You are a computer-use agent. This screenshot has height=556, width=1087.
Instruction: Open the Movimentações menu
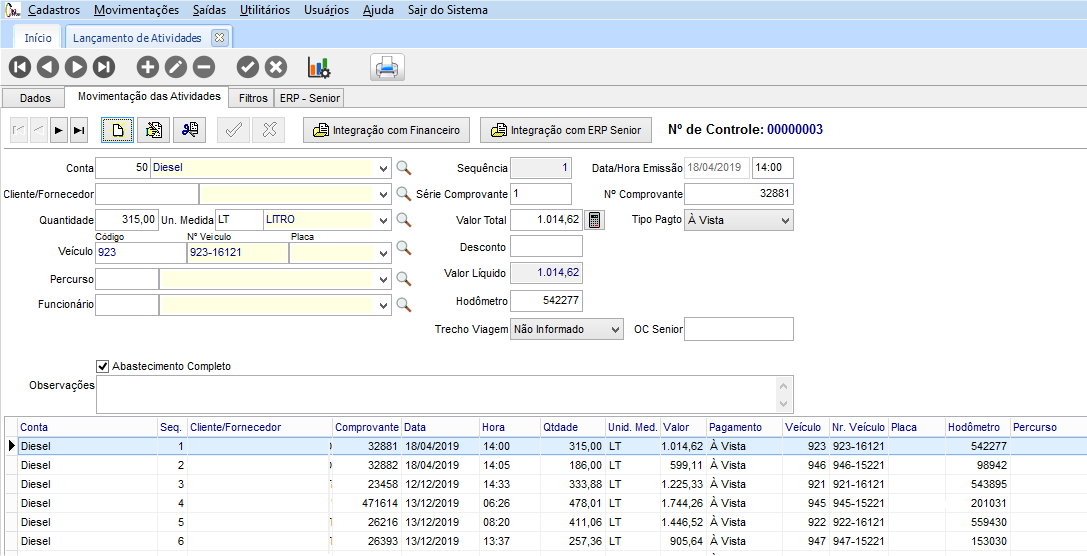click(x=136, y=10)
